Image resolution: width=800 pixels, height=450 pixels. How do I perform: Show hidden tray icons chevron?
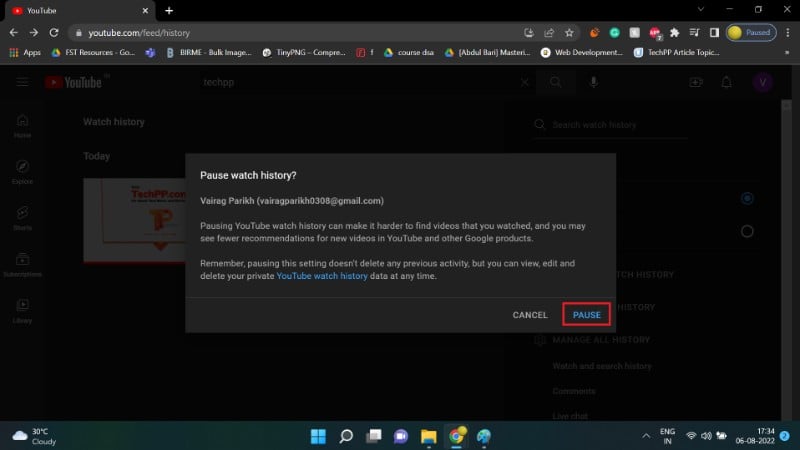646,436
